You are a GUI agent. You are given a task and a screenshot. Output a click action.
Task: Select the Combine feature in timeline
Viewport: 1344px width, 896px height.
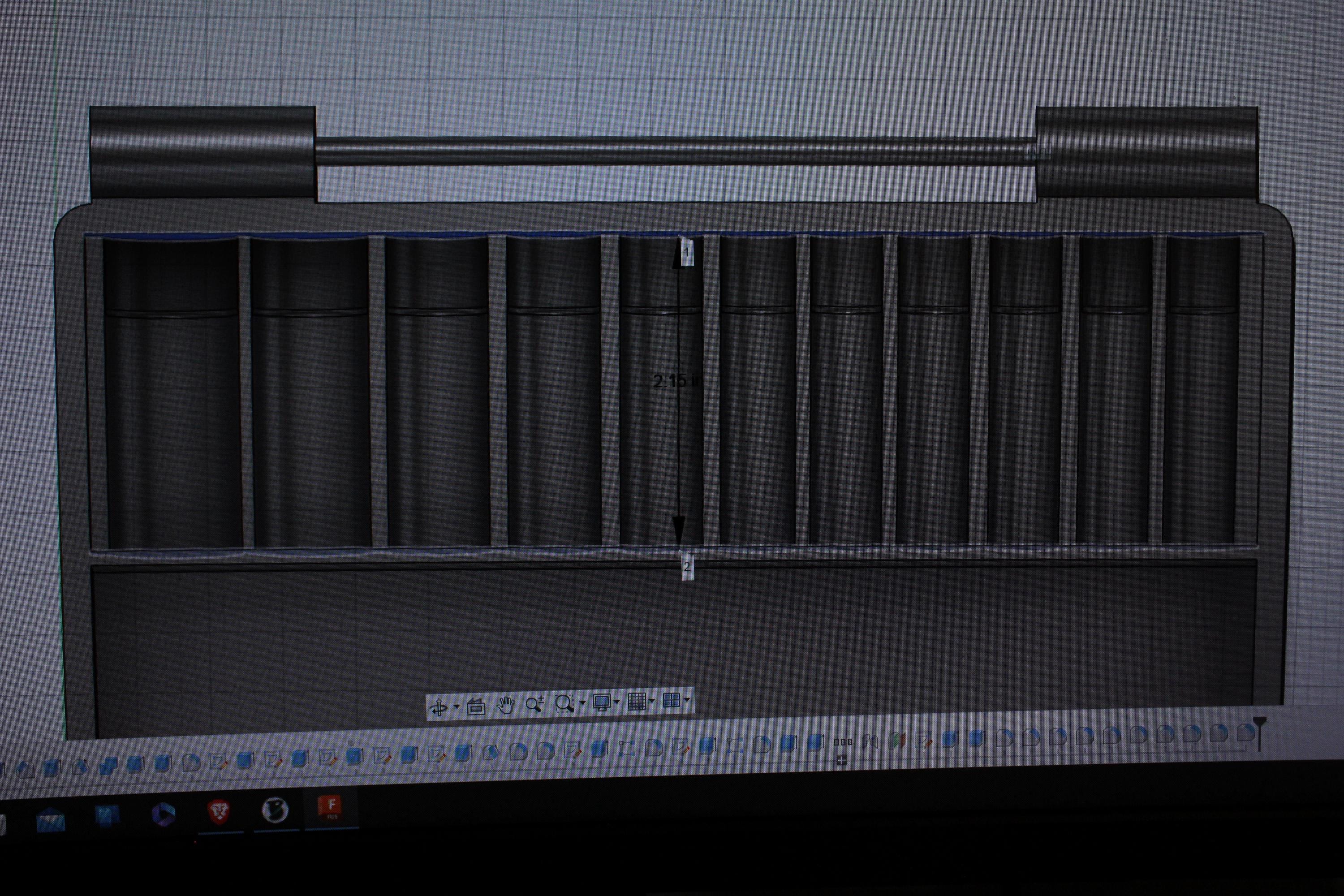[108, 766]
